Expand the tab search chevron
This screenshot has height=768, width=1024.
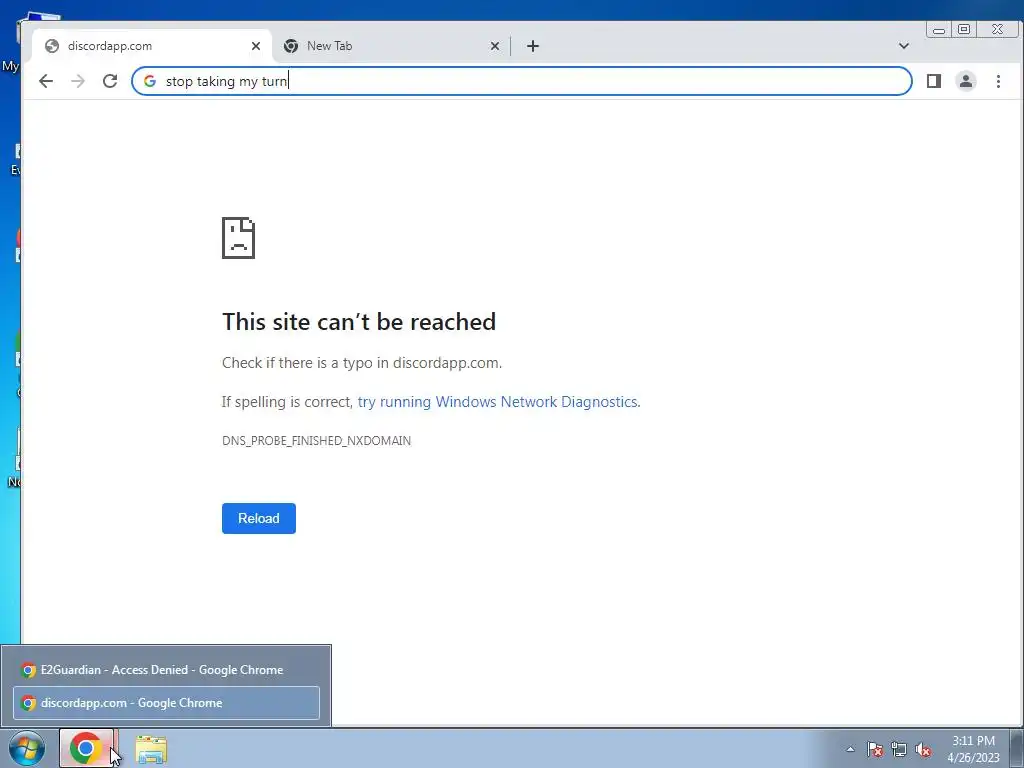904,46
